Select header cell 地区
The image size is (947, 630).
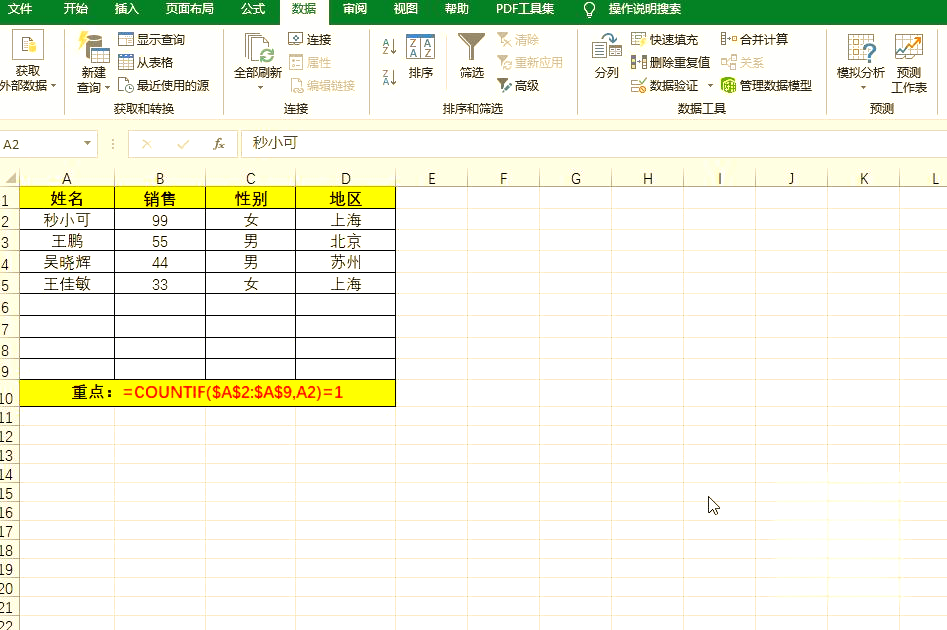[345, 198]
